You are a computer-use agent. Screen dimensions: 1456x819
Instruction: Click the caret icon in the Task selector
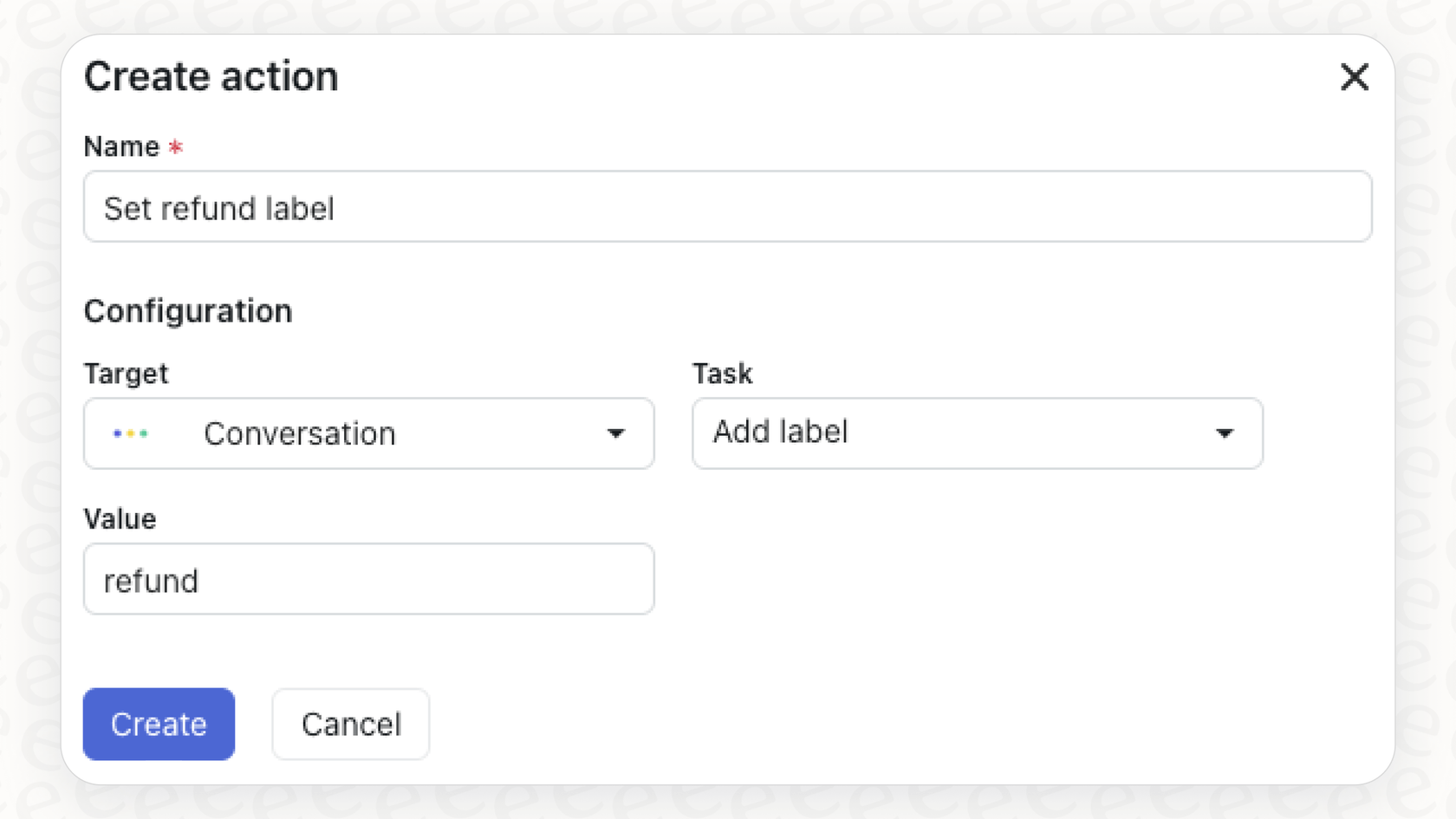[1225, 433]
